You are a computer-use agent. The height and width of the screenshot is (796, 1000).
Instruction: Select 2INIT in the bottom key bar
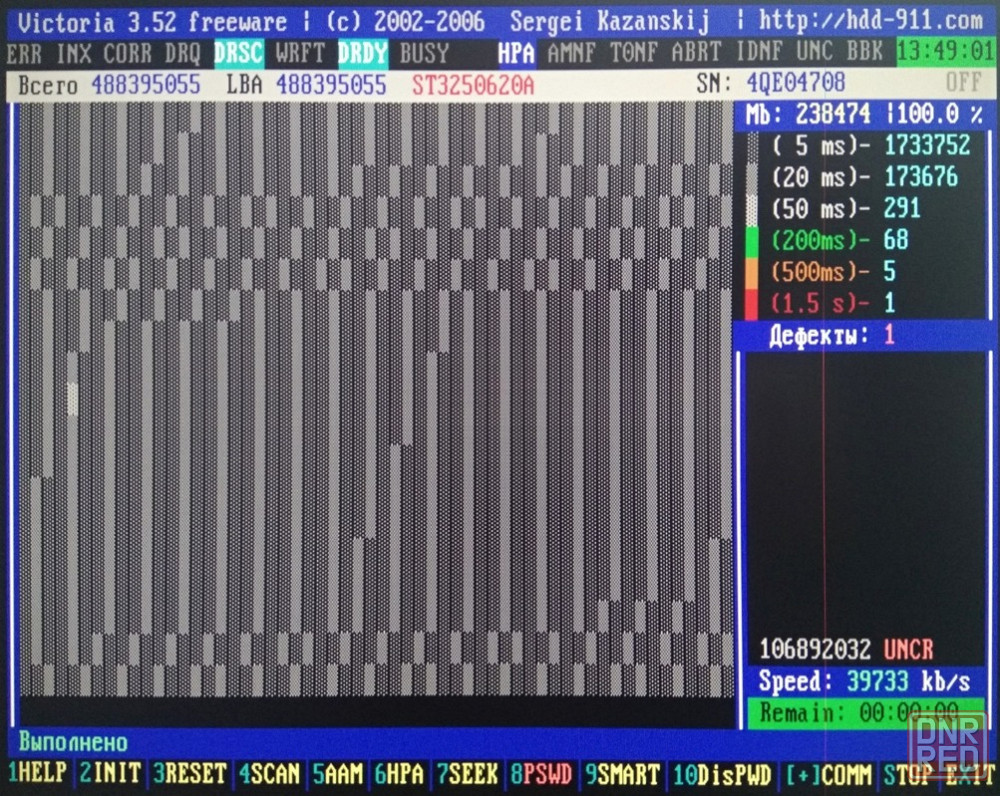tap(110, 774)
